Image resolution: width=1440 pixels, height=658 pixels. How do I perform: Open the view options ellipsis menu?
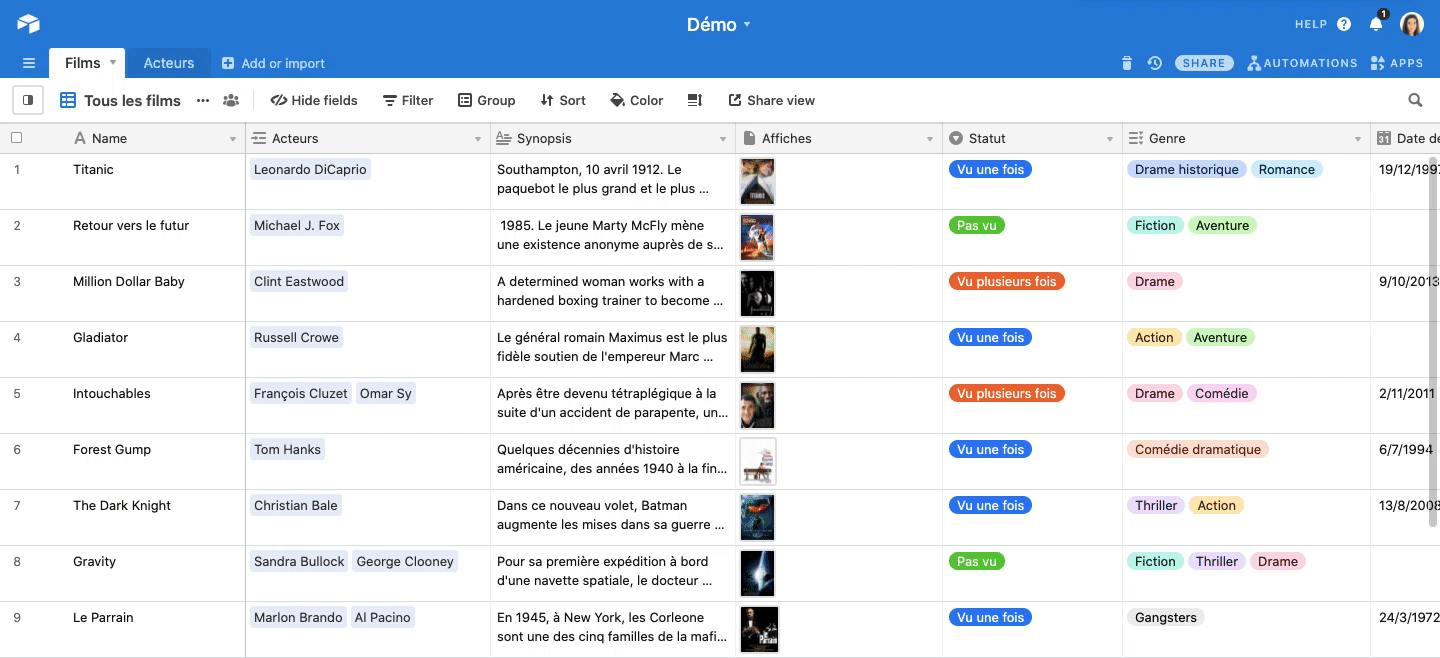click(x=203, y=100)
